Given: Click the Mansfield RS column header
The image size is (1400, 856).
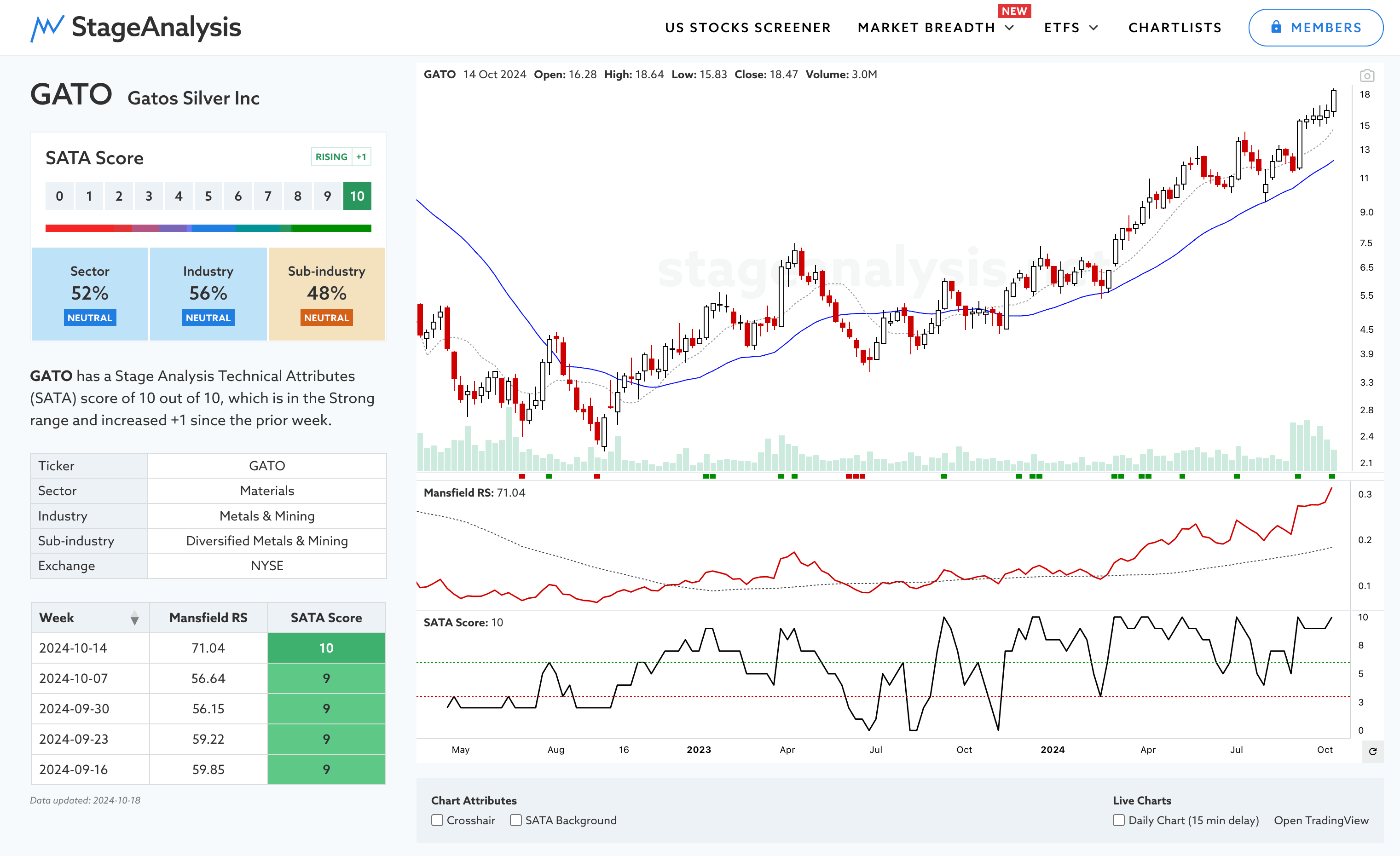Looking at the screenshot, I should click(208, 618).
